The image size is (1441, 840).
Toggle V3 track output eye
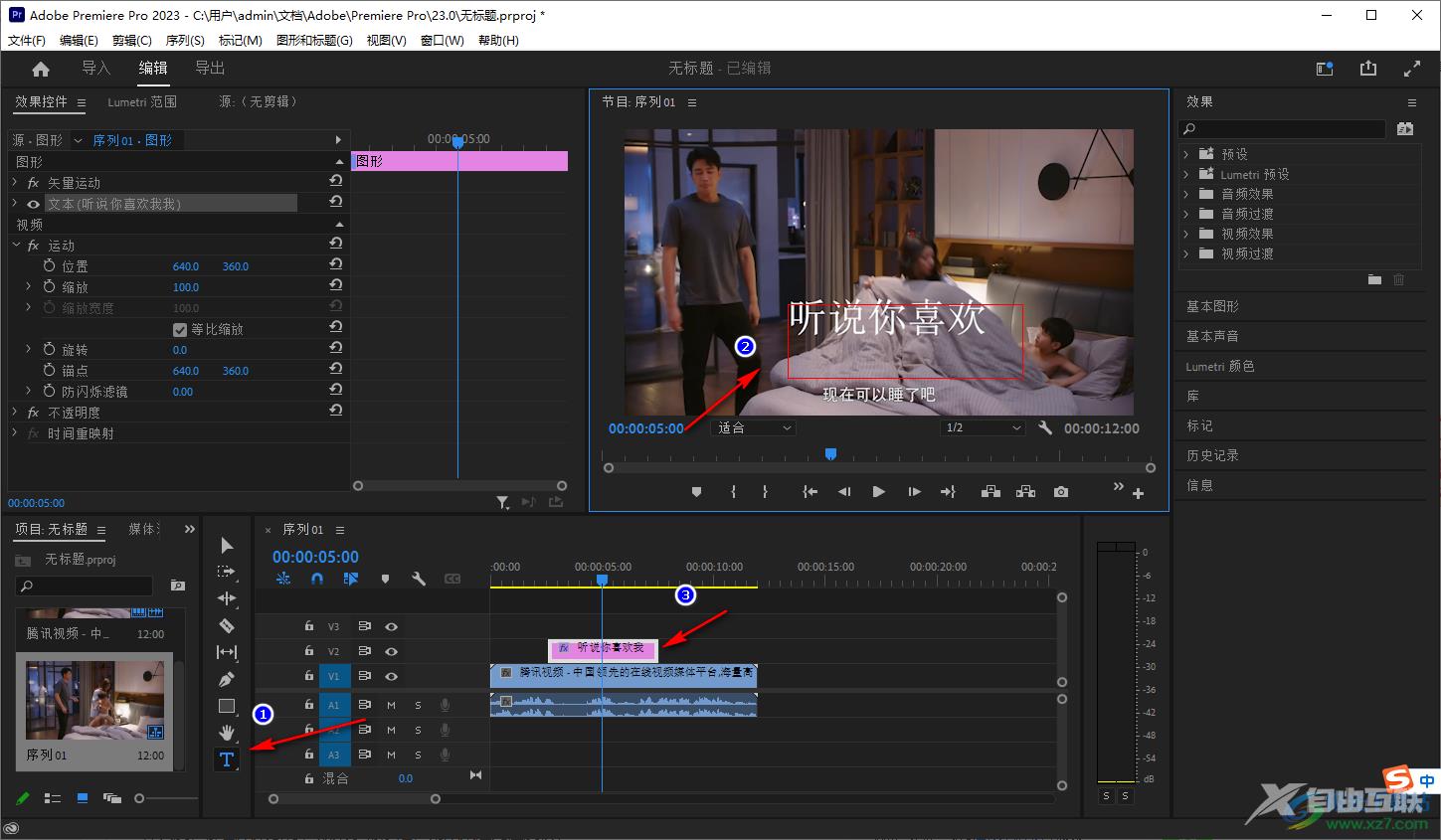[x=391, y=626]
